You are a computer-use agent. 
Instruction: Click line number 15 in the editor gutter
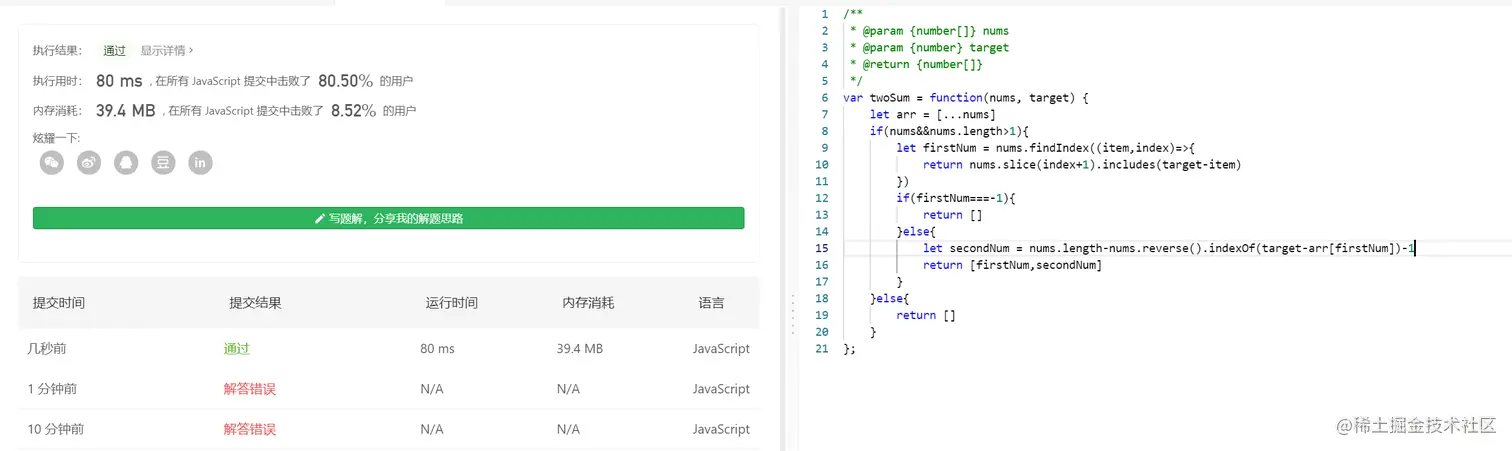(x=822, y=248)
